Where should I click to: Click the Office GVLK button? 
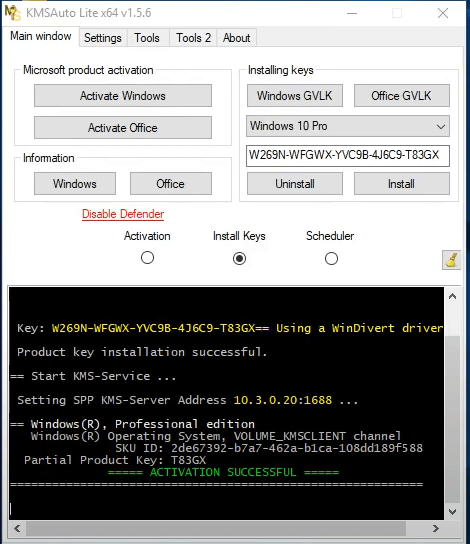coord(402,96)
